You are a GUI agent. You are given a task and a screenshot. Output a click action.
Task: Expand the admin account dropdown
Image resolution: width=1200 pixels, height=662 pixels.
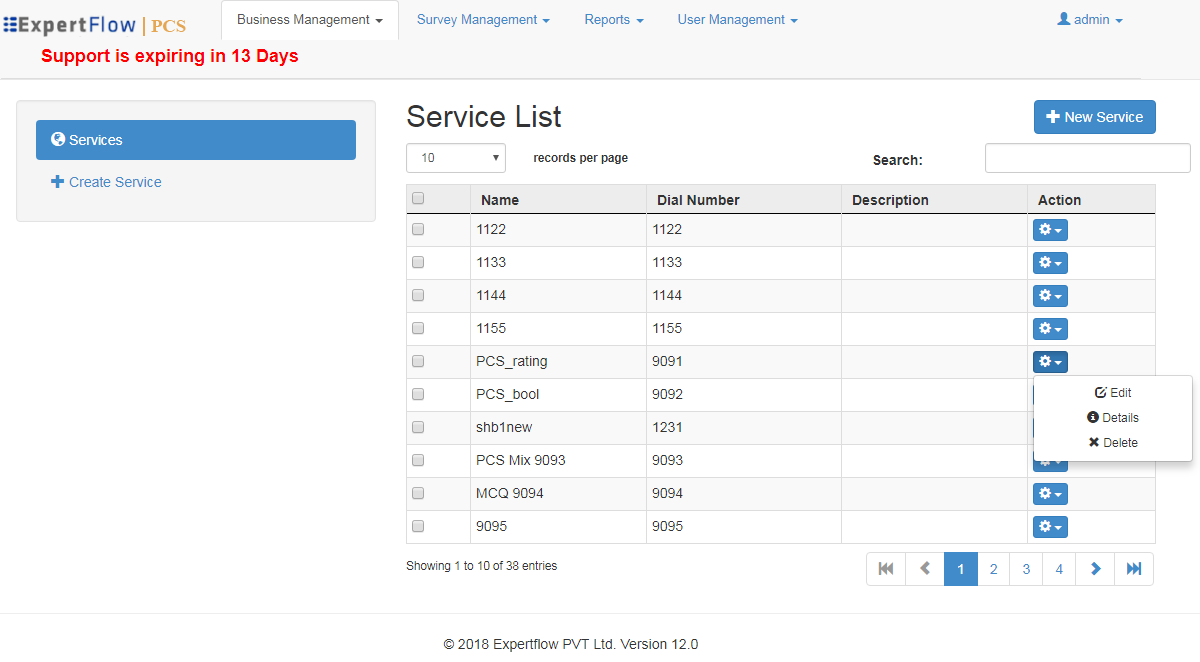(x=1089, y=19)
